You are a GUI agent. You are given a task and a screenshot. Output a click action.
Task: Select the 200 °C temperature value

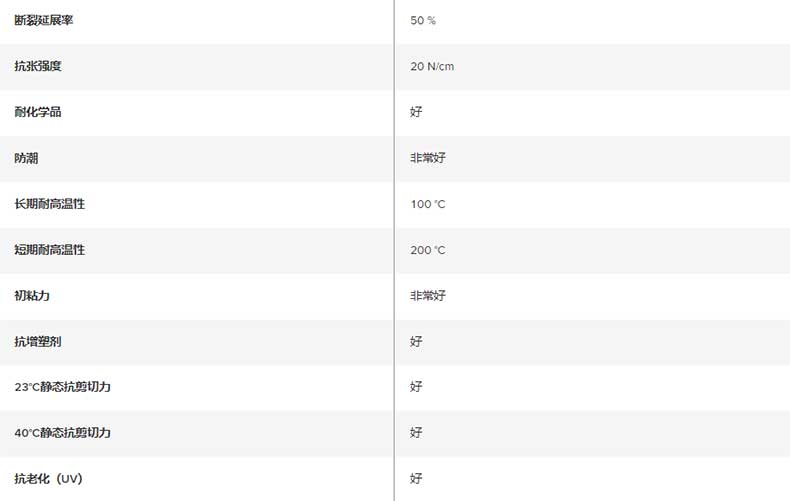(x=428, y=250)
